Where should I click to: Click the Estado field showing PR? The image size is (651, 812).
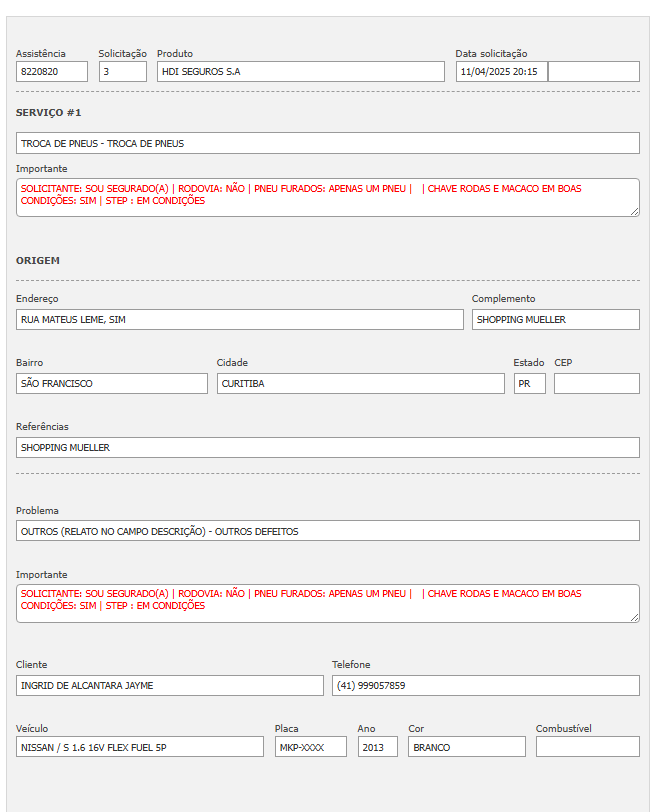click(529, 383)
